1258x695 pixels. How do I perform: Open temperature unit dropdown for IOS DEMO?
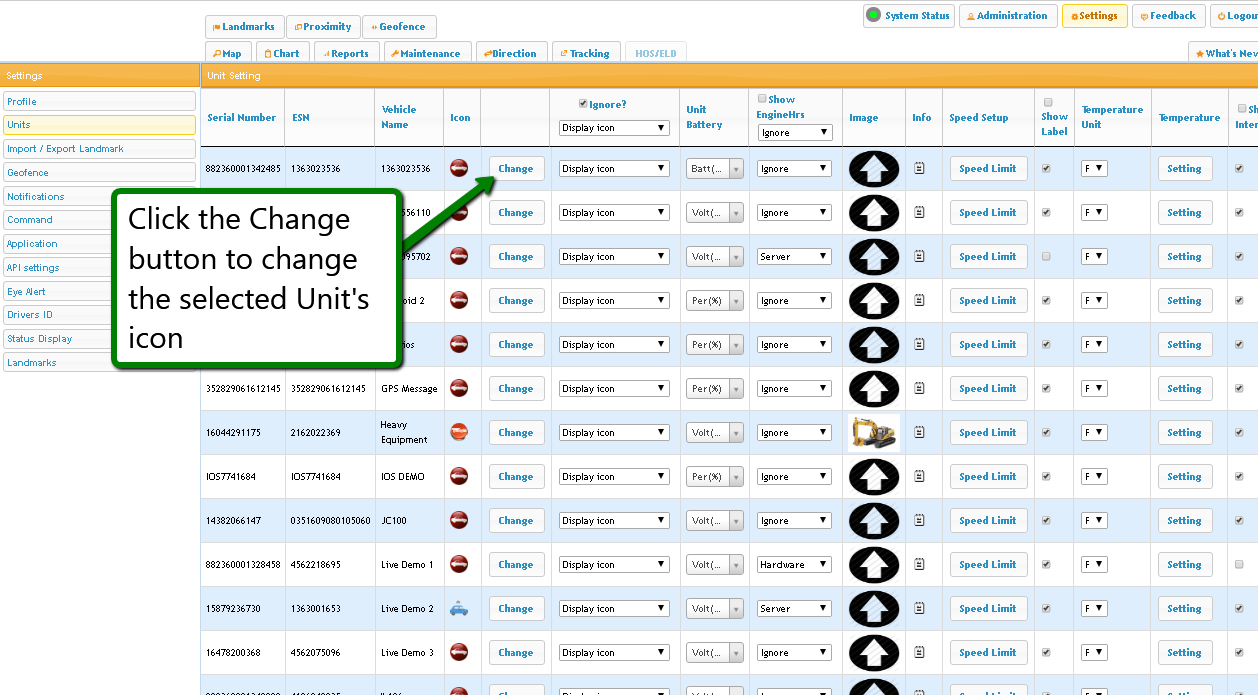click(1094, 477)
